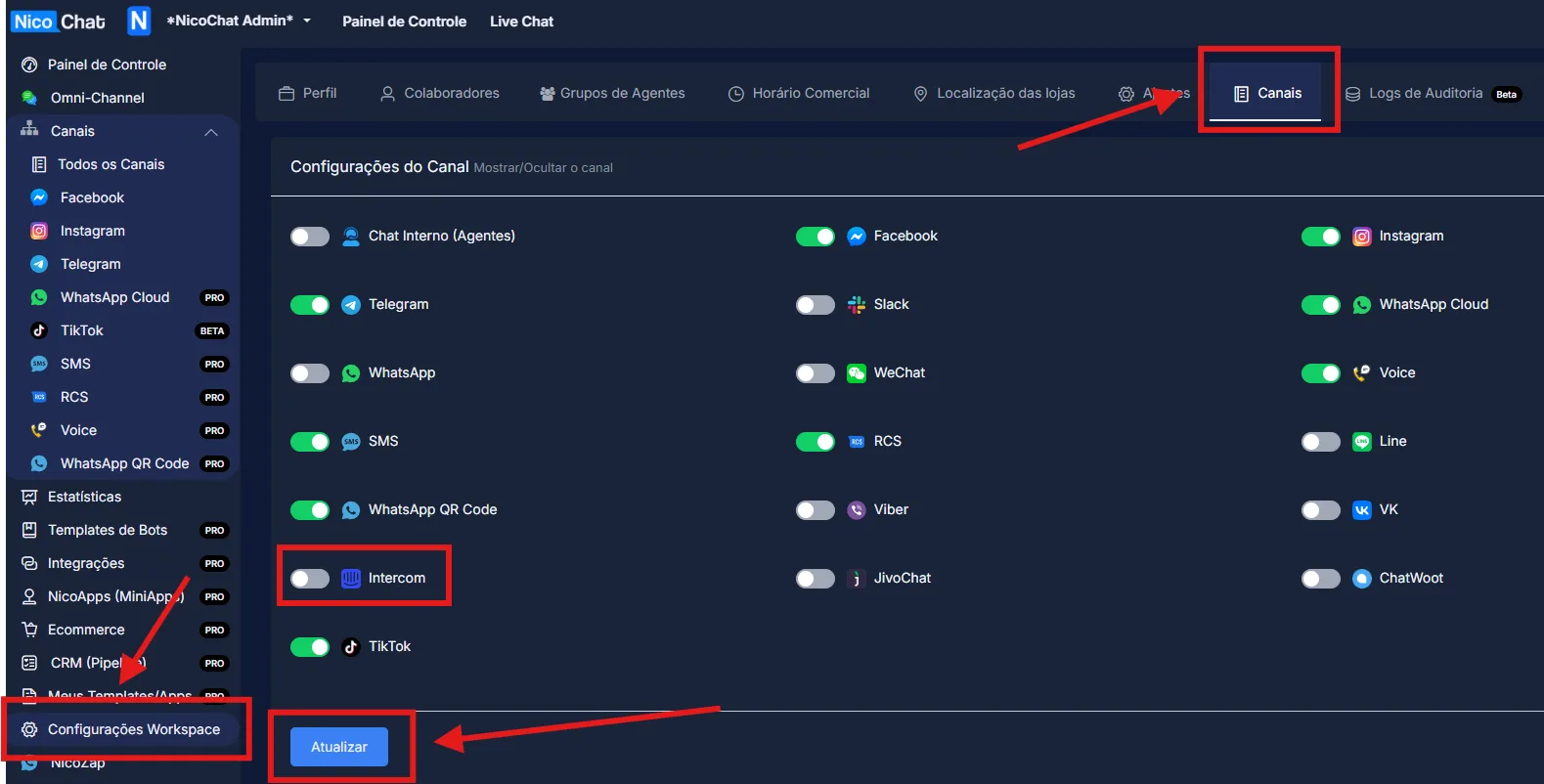Click the Facebook Messenger icon in sidebar
Viewport: 1544px width, 784px height.
tap(39, 197)
